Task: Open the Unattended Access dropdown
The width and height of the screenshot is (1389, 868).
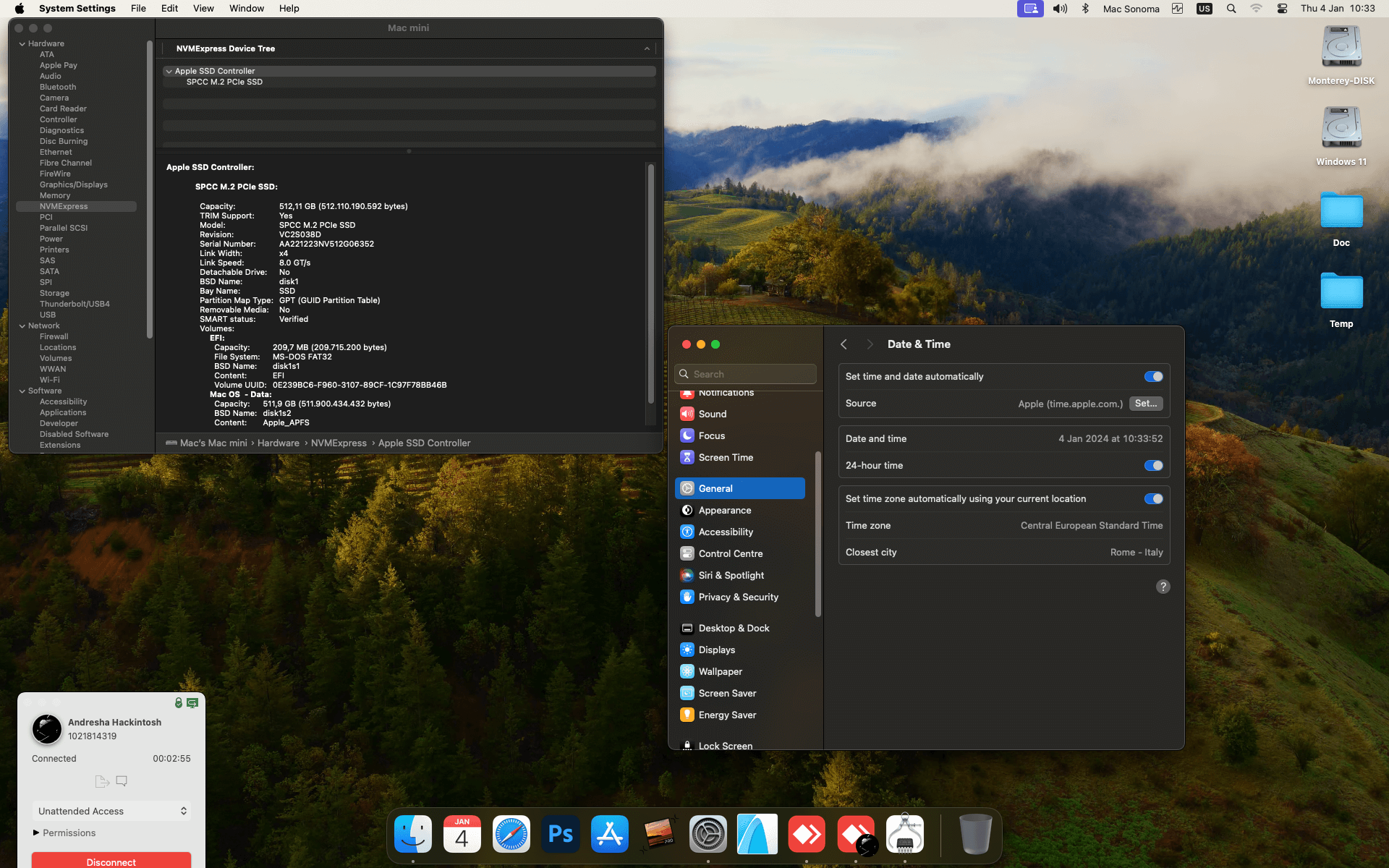Action: coord(111,811)
